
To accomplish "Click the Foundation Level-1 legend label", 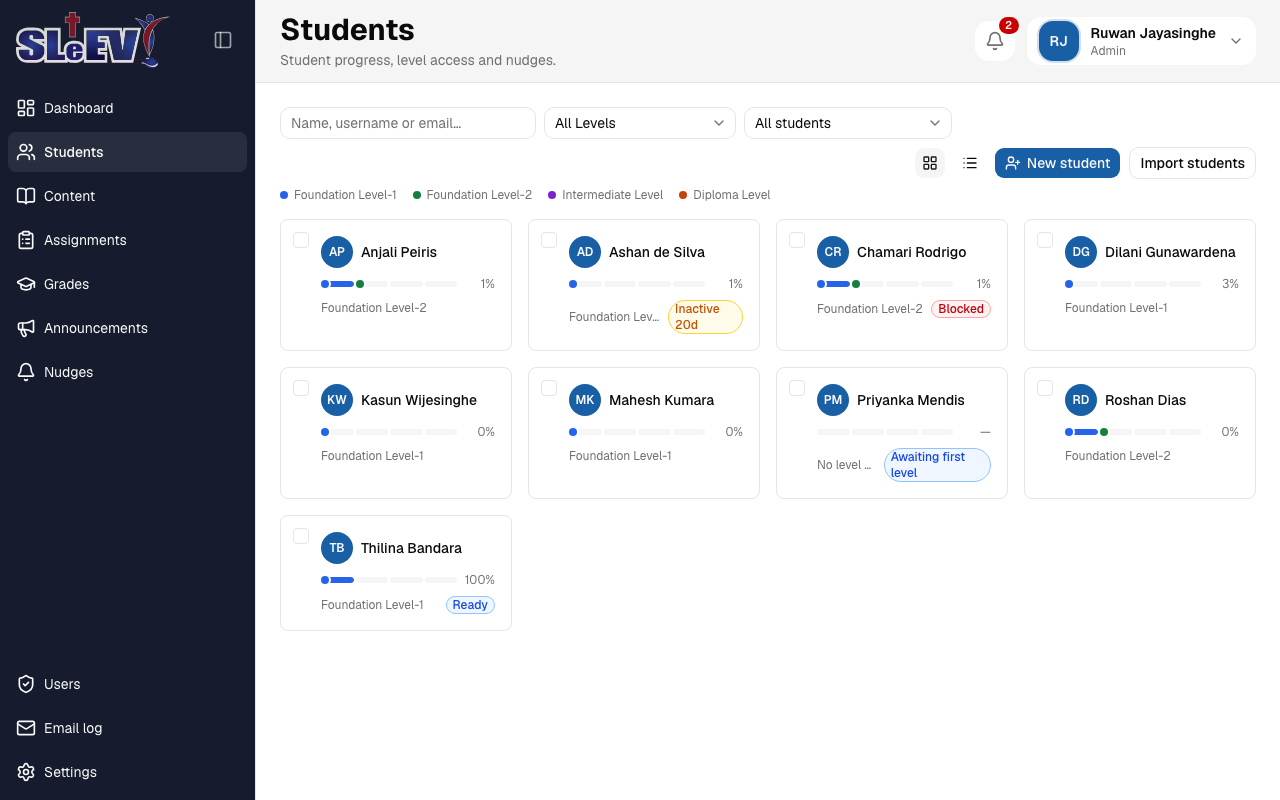I will [x=345, y=195].
